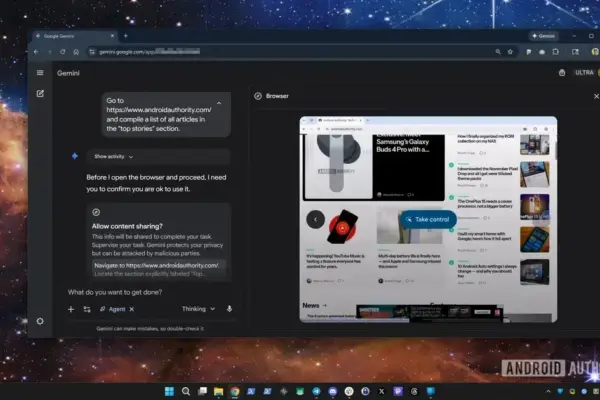Image resolution: width=600 pixels, height=400 pixels.
Task: Click the Take control button
Action: 428,219
